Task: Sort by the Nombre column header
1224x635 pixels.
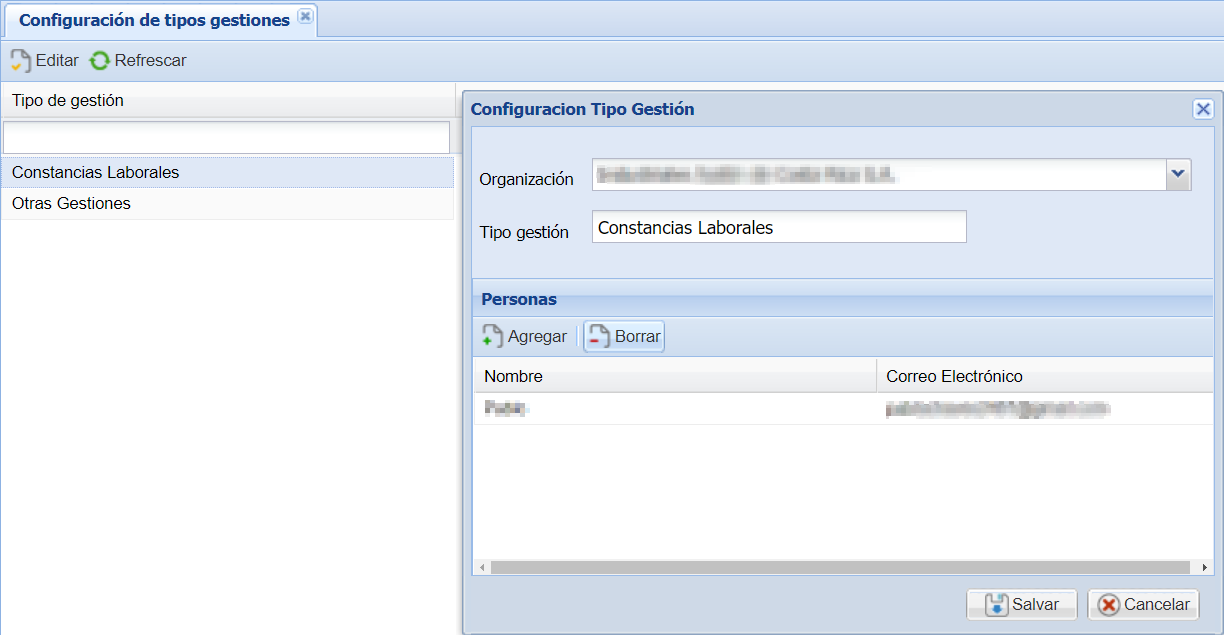Action: coord(675,376)
